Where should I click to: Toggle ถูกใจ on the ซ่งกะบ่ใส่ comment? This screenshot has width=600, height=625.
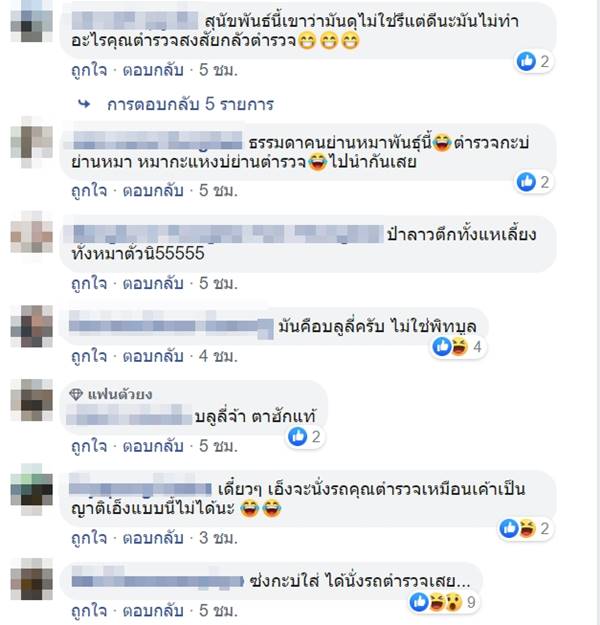(89, 610)
